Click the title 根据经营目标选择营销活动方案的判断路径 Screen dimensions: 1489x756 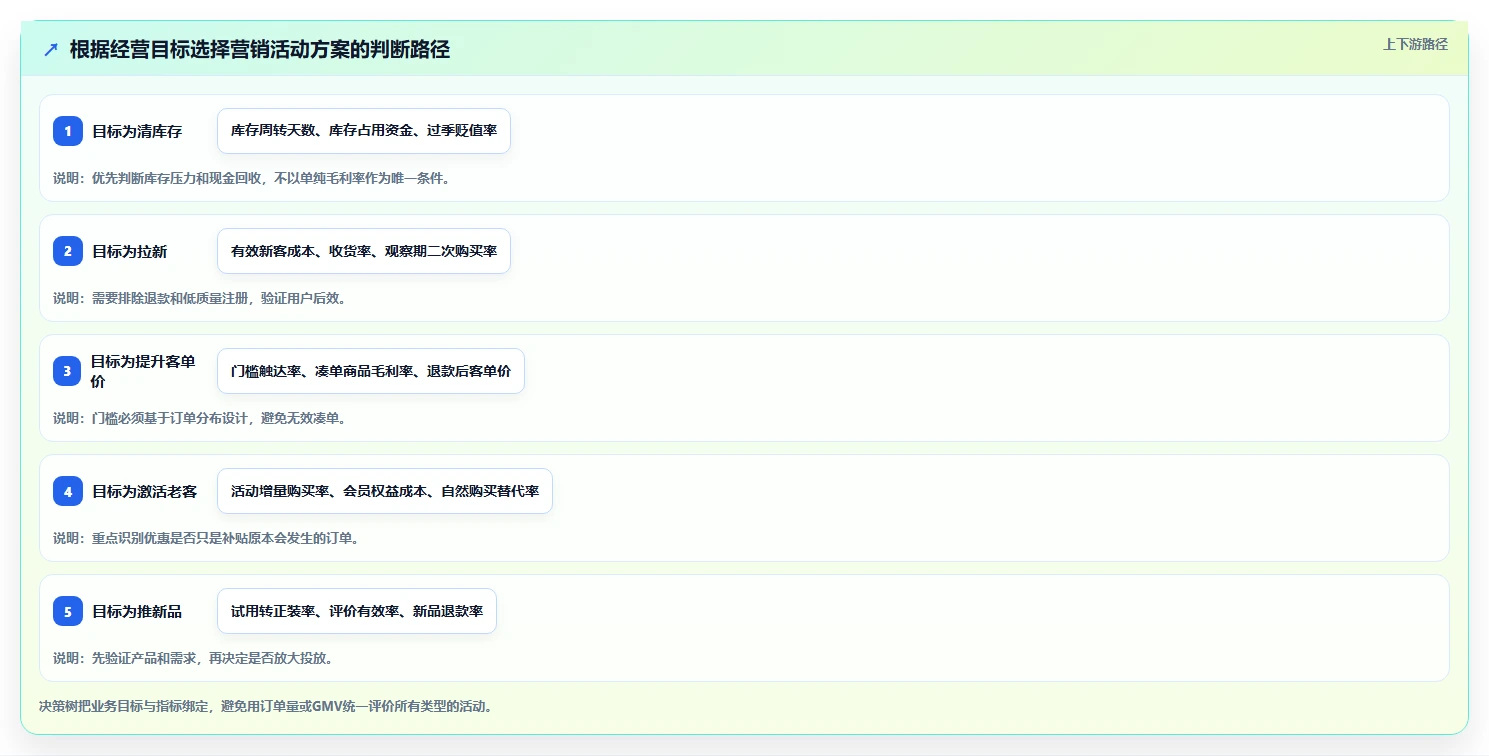click(x=260, y=49)
